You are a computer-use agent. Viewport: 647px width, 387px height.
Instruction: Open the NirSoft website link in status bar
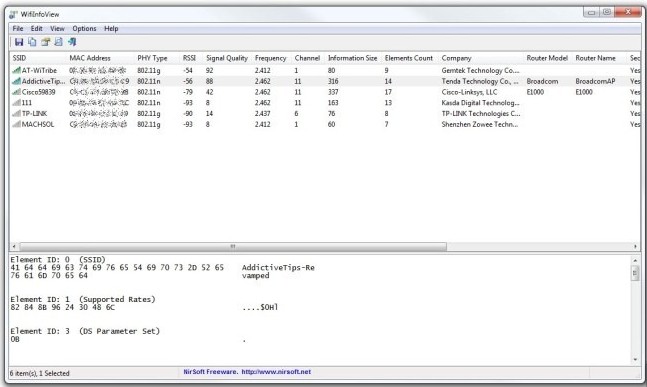click(276, 372)
